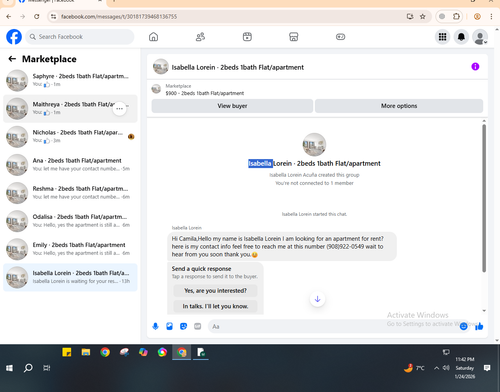Send a thumbs-up like

[x=479, y=326]
